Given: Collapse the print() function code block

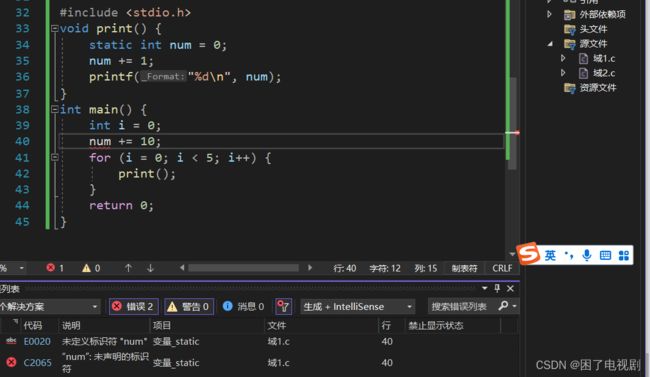Looking at the screenshot, I should click(54, 29).
